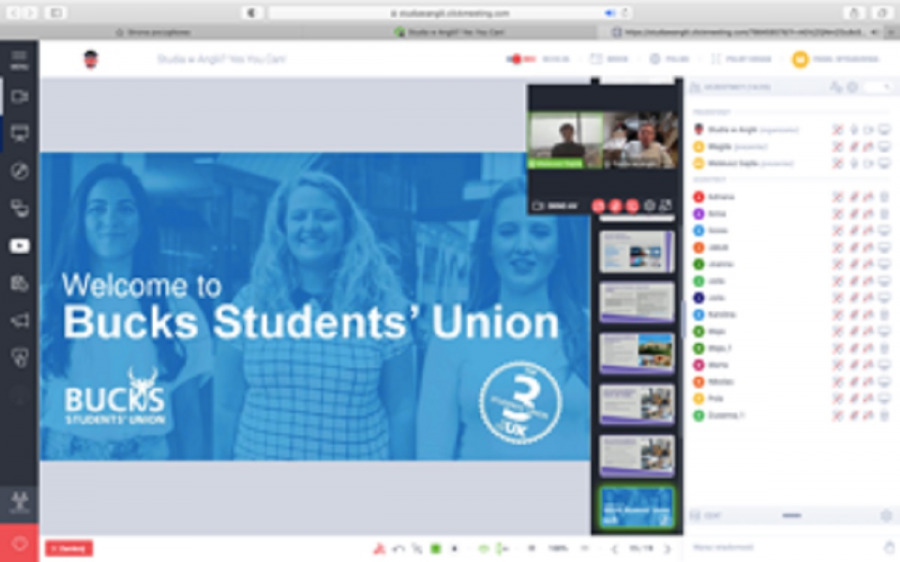Click the Safari address bar

coord(450,13)
